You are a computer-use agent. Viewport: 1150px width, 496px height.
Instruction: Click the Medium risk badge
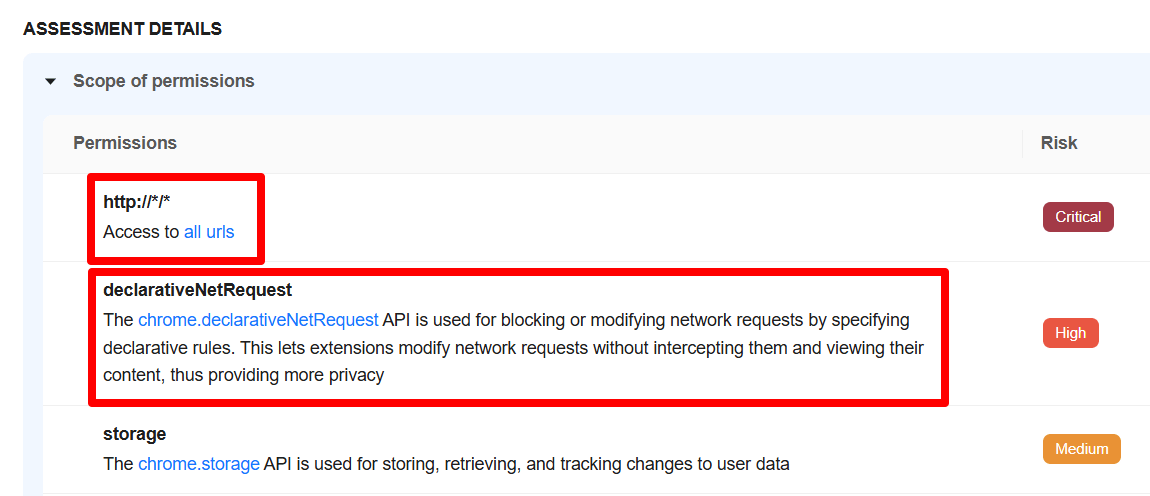click(x=1081, y=449)
